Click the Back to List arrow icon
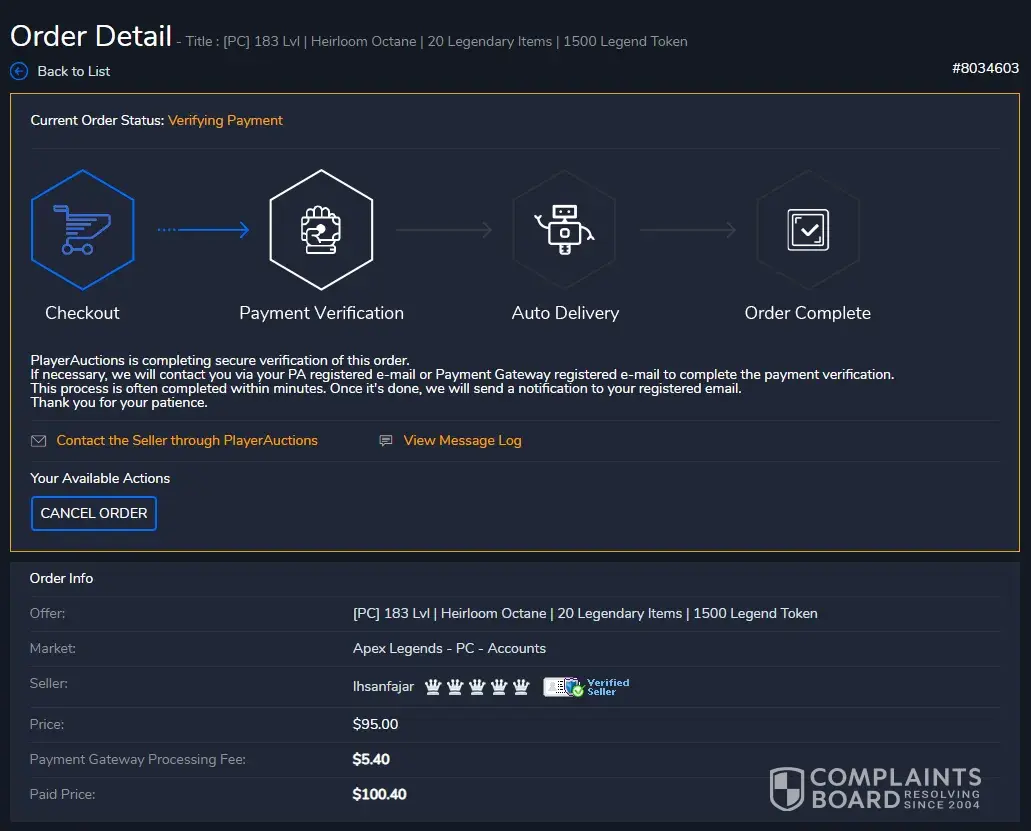This screenshot has width=1031, height=831. 19,71
